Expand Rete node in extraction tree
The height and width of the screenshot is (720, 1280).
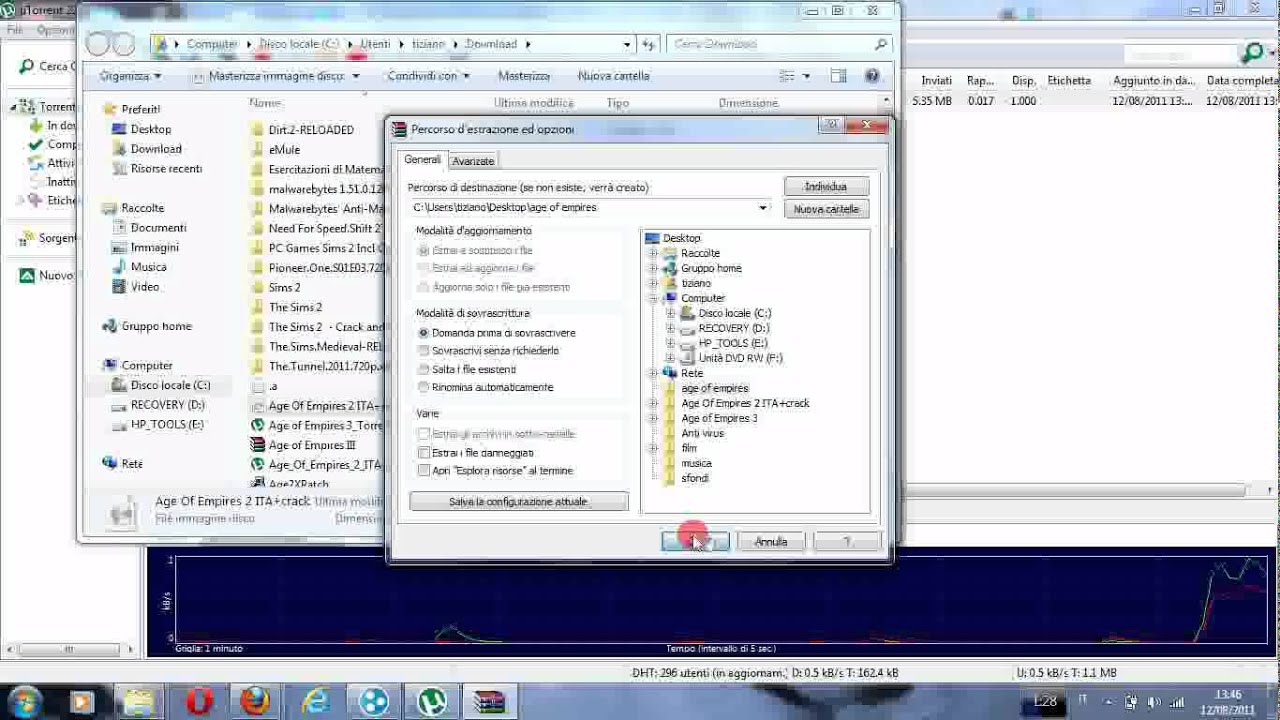coord(654,373)
